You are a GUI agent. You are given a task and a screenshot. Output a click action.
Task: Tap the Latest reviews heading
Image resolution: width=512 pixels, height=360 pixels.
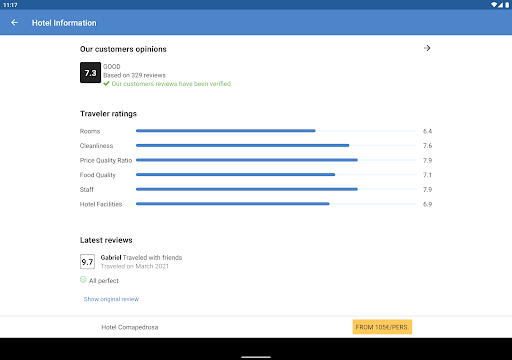tap(106, 240)
